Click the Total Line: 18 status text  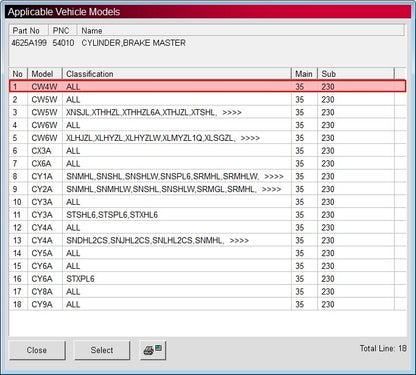[383, 348]
